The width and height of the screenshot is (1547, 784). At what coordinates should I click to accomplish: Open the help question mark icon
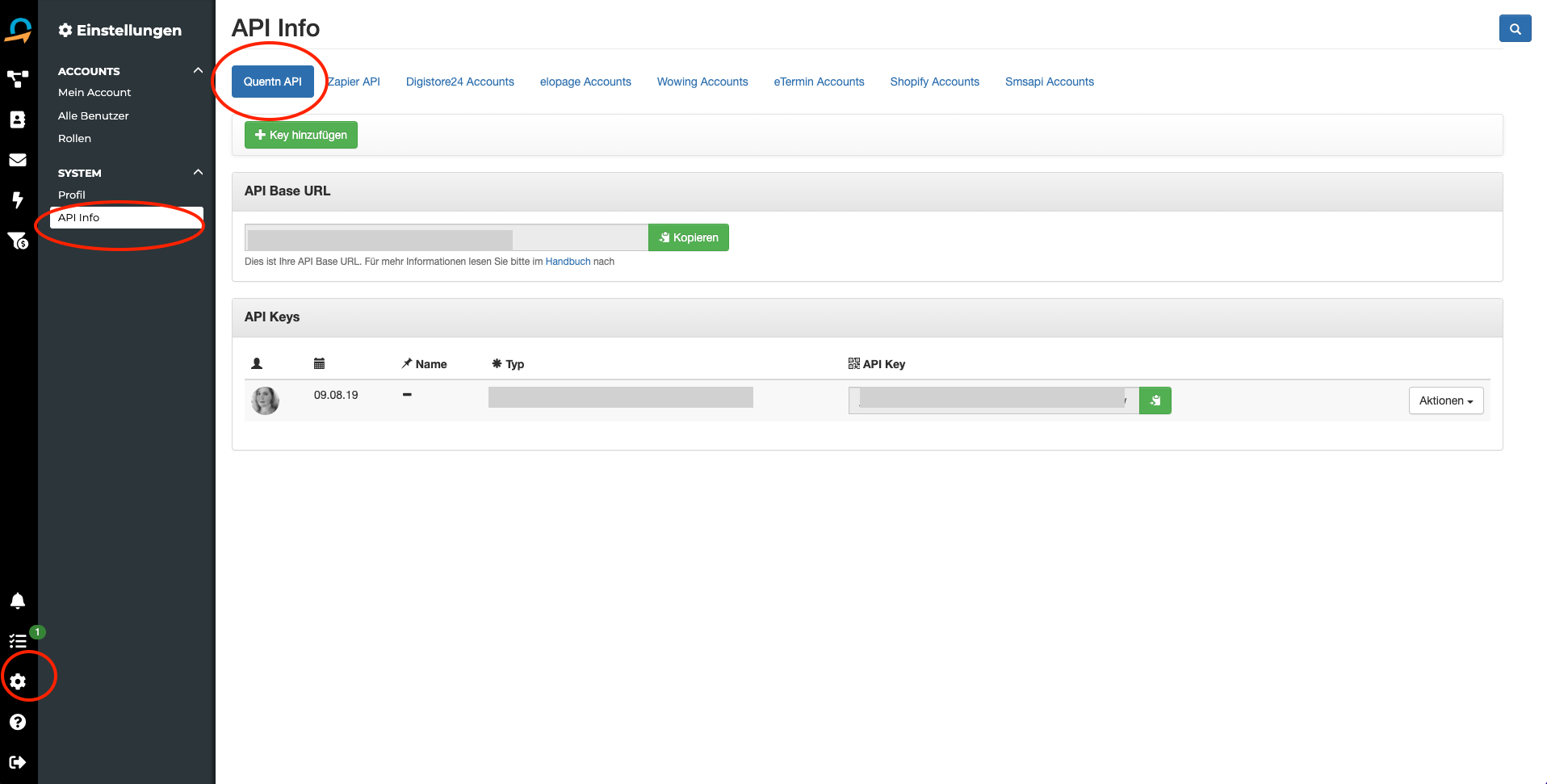coord(18,722)
